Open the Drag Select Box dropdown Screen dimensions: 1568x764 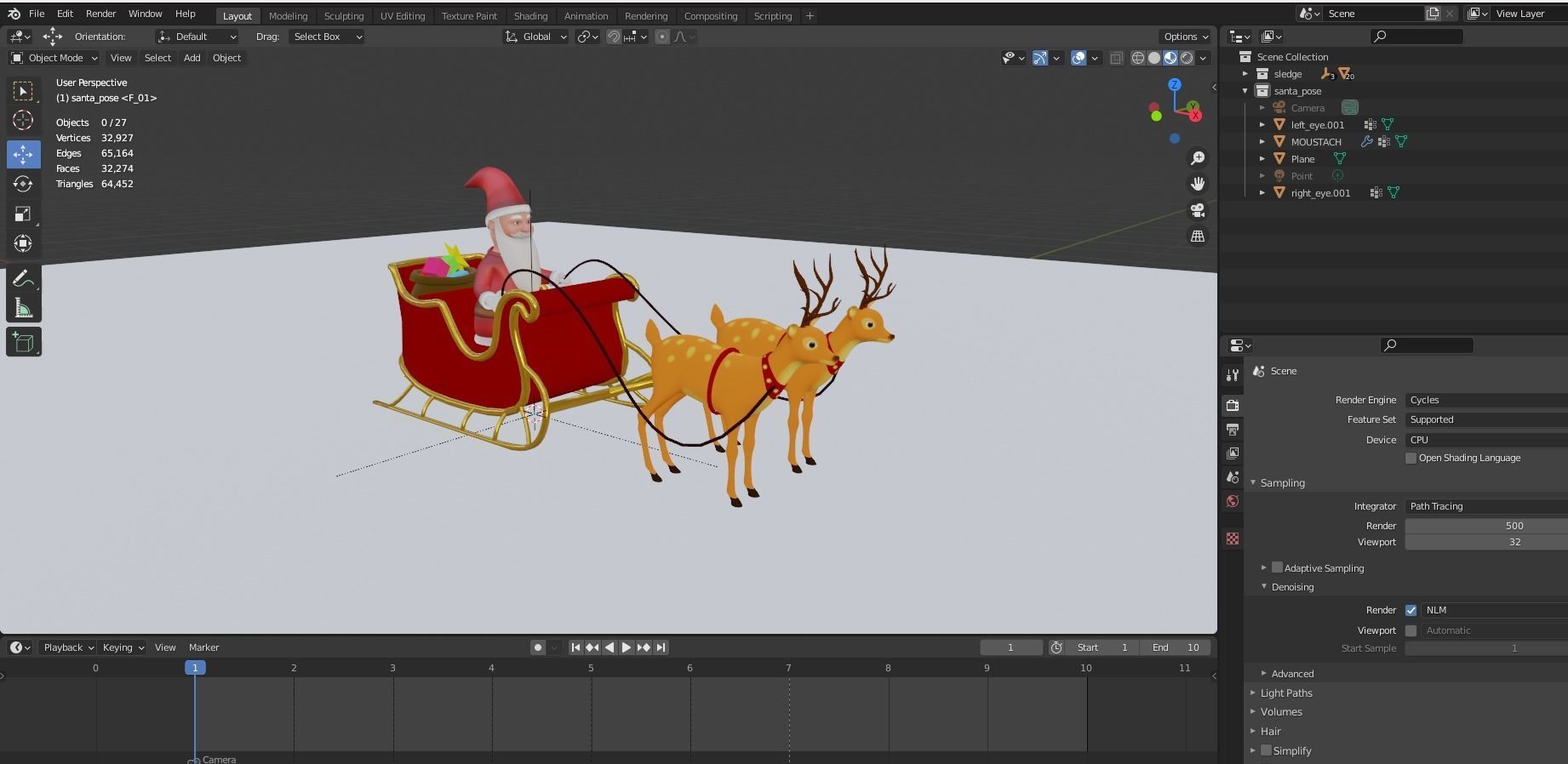point(327,37)
